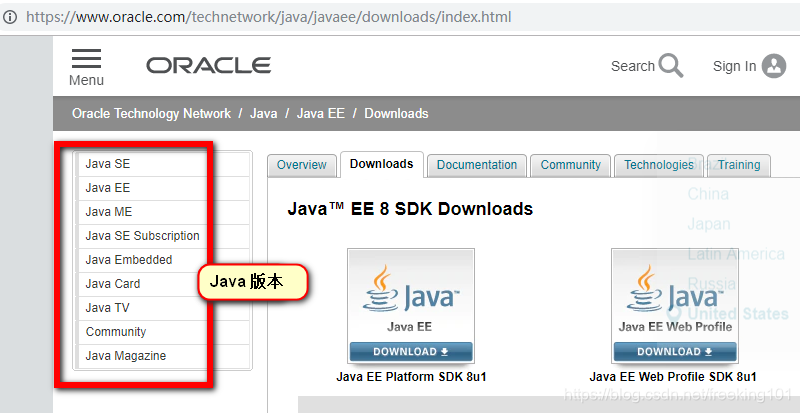Click the Java breadcrumb link
800x413 pixels.
pos(263,113)
